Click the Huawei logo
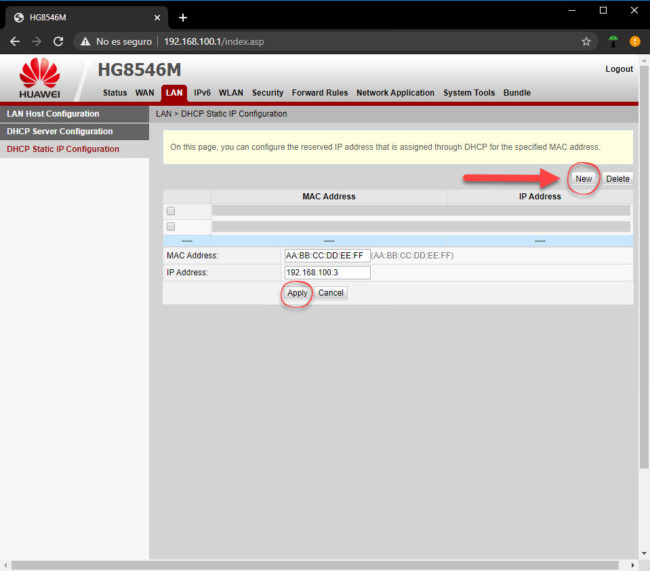650x571 pixels. pos(40,78)
